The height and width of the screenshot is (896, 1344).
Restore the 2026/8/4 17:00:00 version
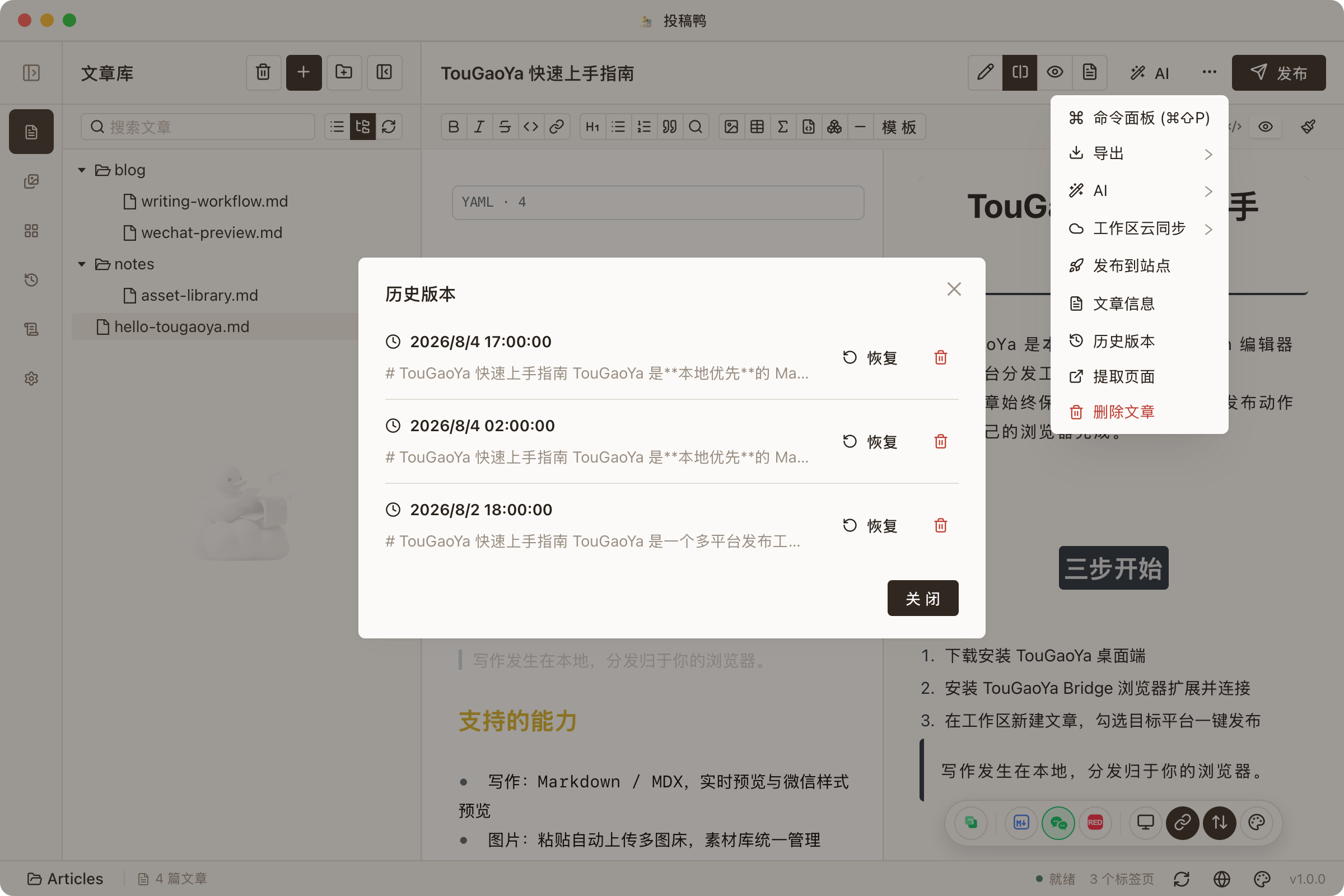click(x=870, y=358)
